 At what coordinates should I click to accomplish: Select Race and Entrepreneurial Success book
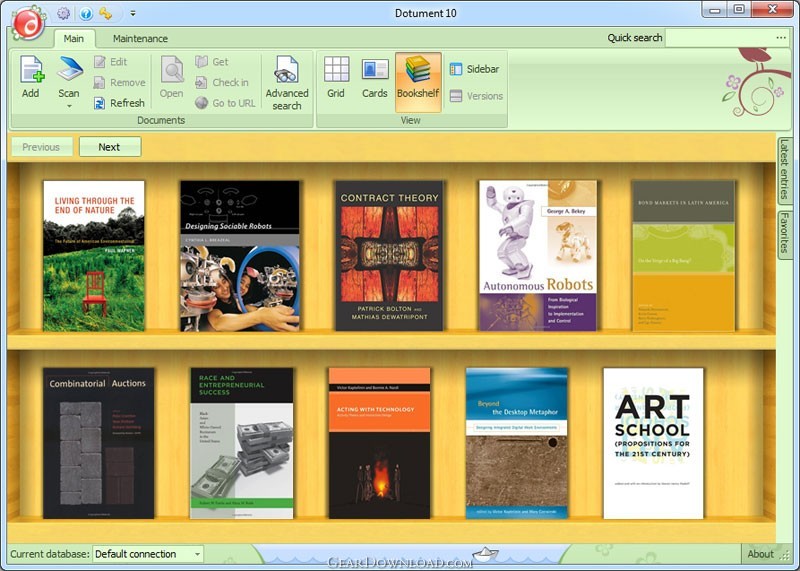[242, 443]
